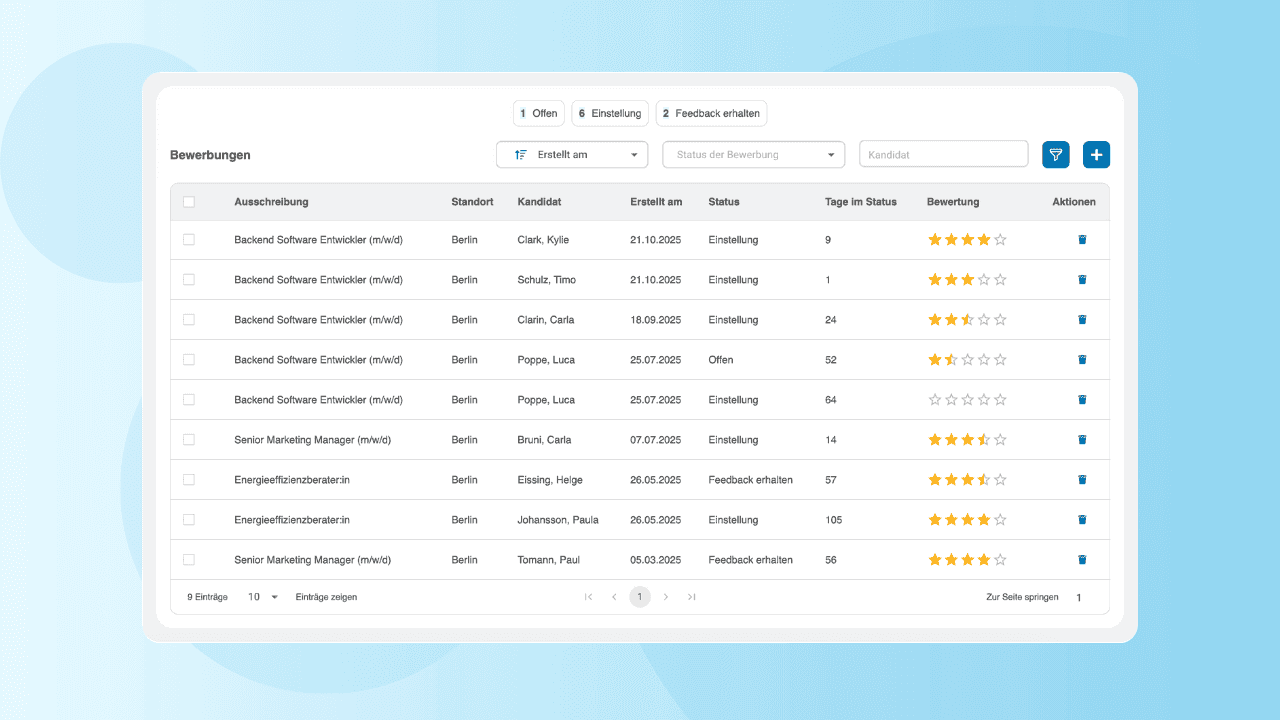This screenshot has height=720, width=1280.
Task: Delete Clark, Kylie application via trash icon
Action: pyautogui.click(x=1082, y=240)
